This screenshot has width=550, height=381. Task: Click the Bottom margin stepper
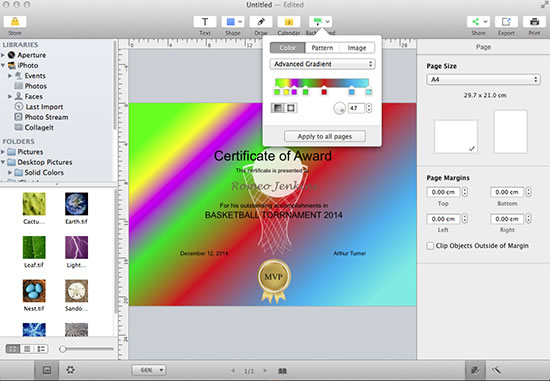click(528, 192)
